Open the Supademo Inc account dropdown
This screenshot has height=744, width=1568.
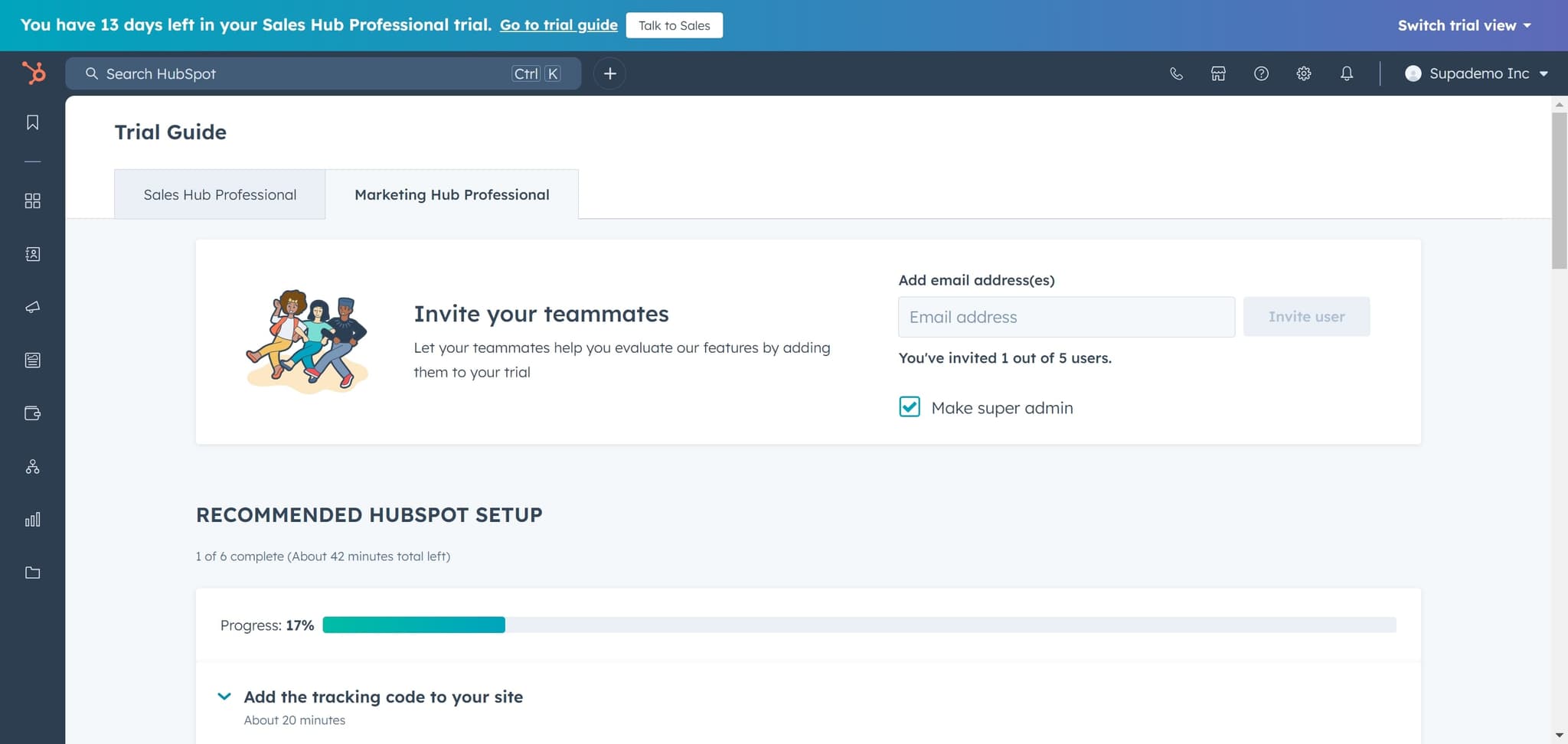coord(1475,73)
